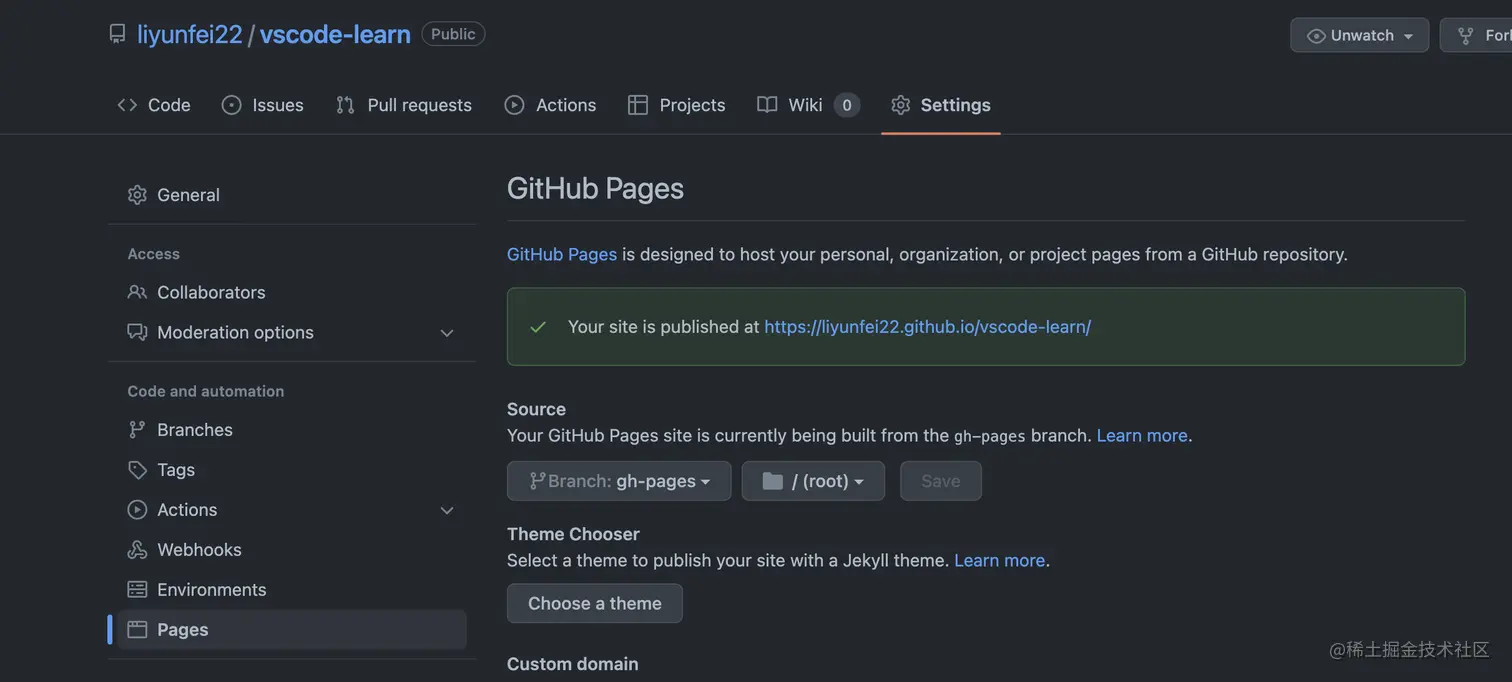
Task: Click the folder icon in root dropdown
Action: [772, 481]
